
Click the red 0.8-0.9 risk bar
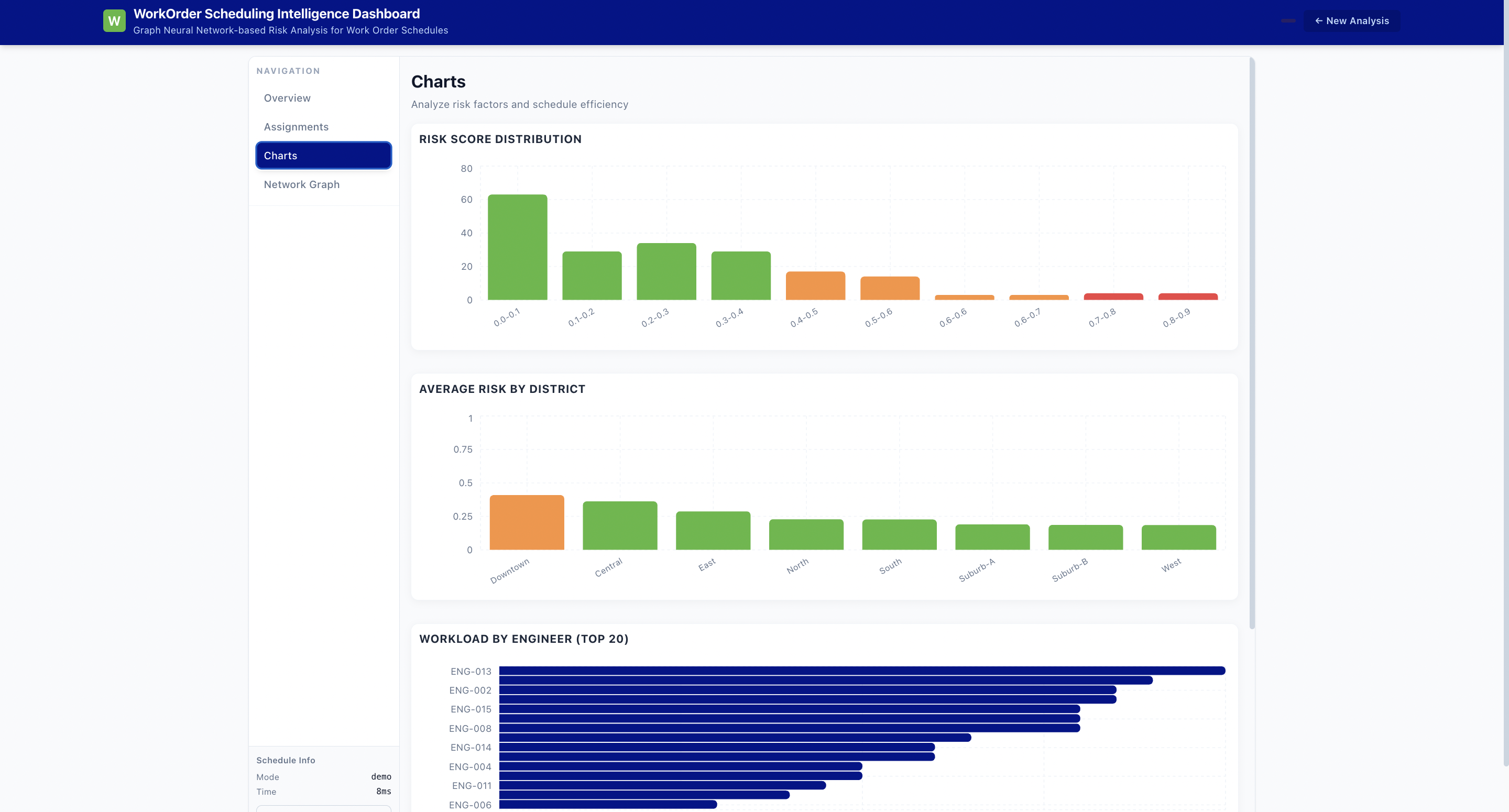pyautogui.click(x=1187, y=297)
